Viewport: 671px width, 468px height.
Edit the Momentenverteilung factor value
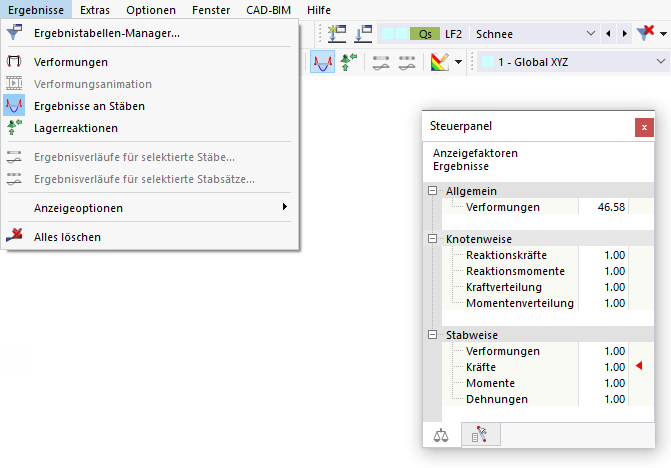pos(603,303)
